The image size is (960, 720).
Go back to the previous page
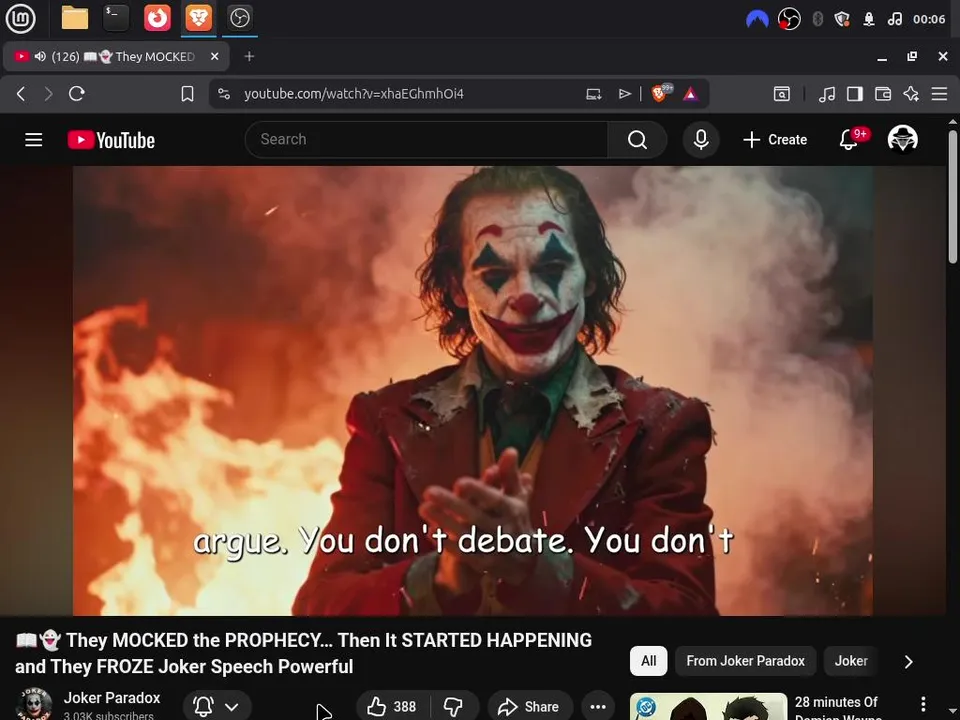click(x=21, y=94)
